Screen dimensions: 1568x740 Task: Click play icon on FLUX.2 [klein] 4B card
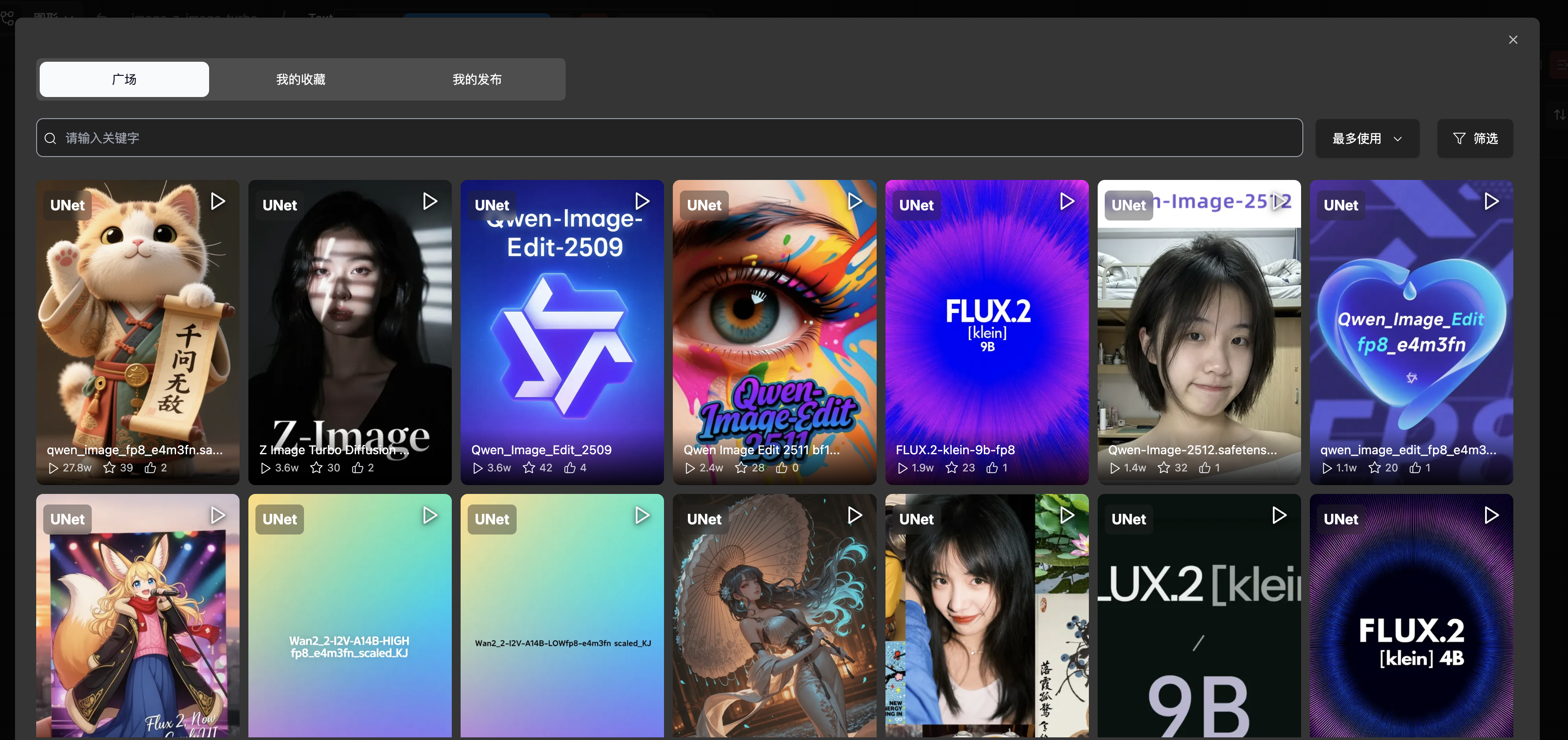(x=1491, y=516)
